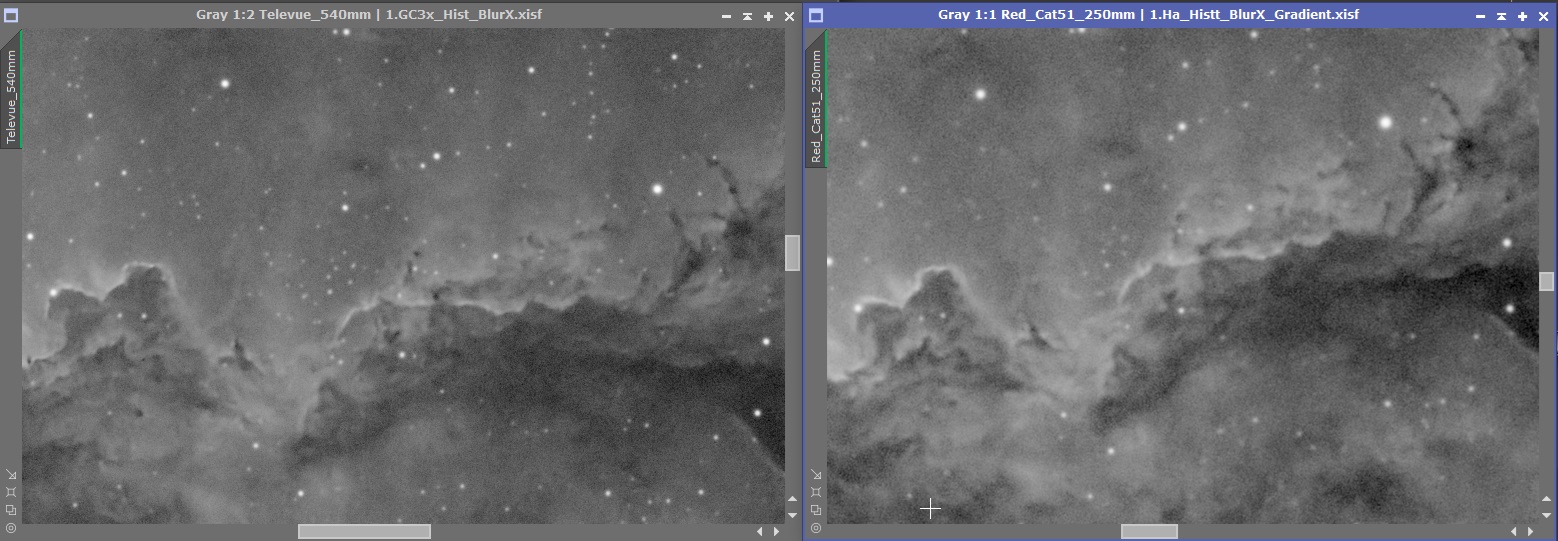
Task: Click the shade-up arrow icon in Televue_540mm title bar
Action: pyautogui.click(x=747, y=17)
